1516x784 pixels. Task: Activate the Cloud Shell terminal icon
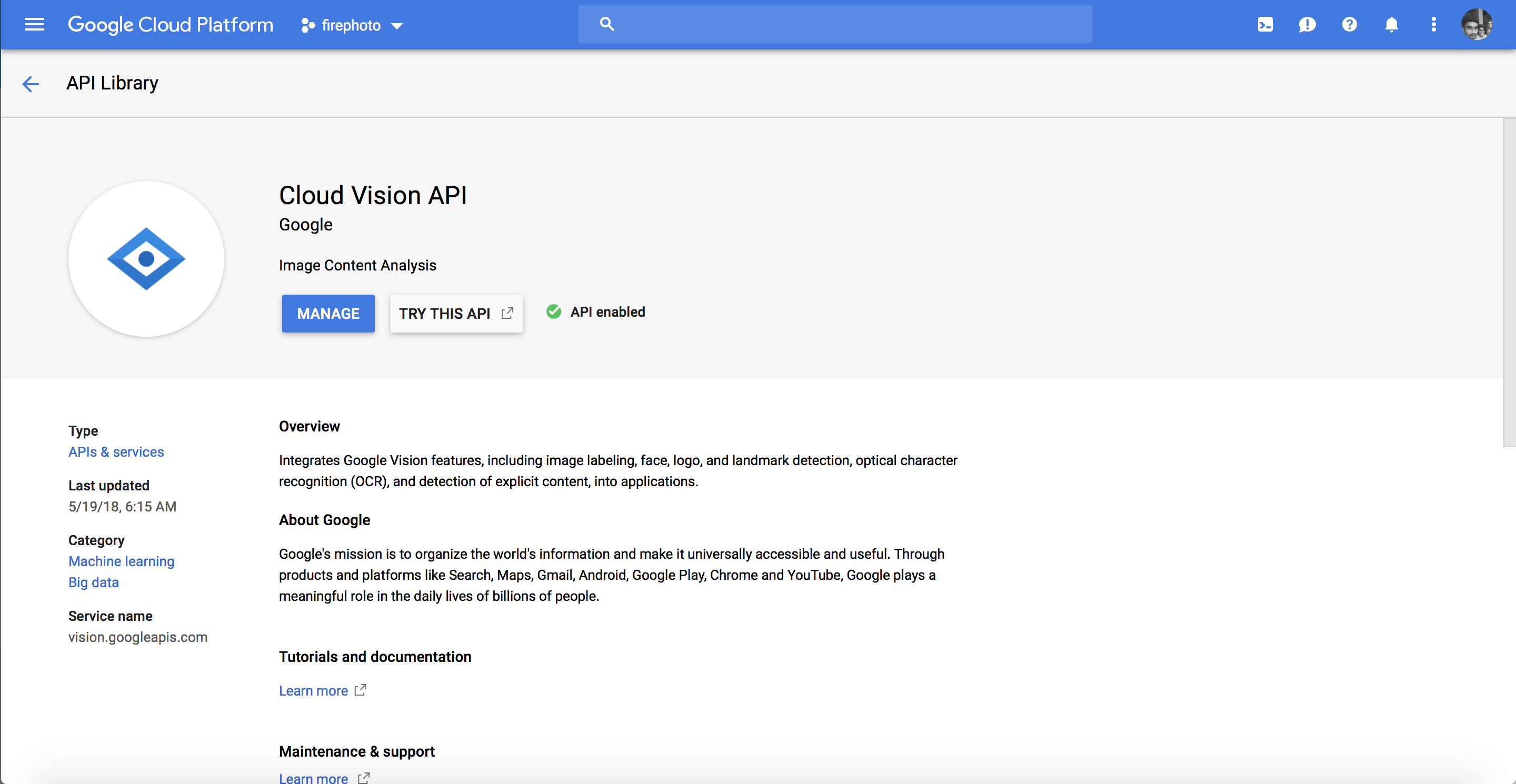click(1265, 25)
